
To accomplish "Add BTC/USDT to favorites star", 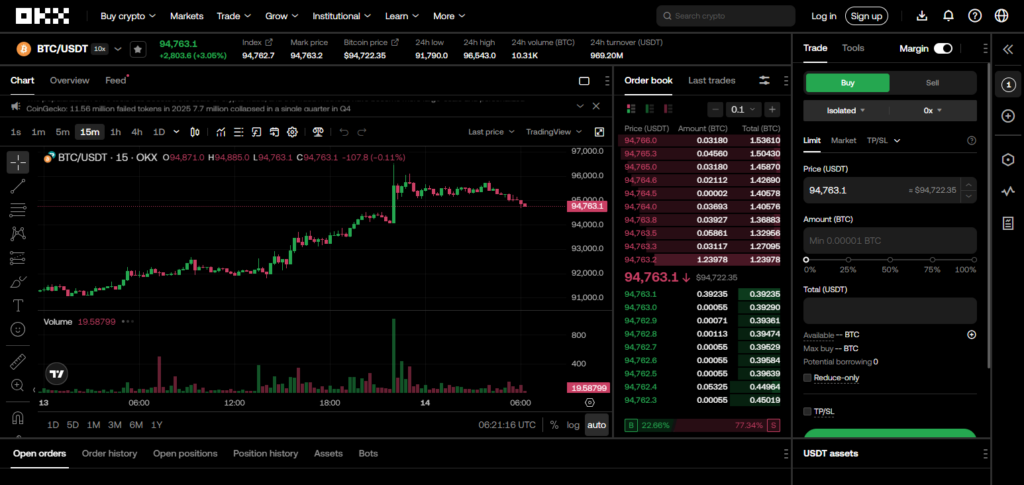I will pyautogui.click(x=138, y=49).
